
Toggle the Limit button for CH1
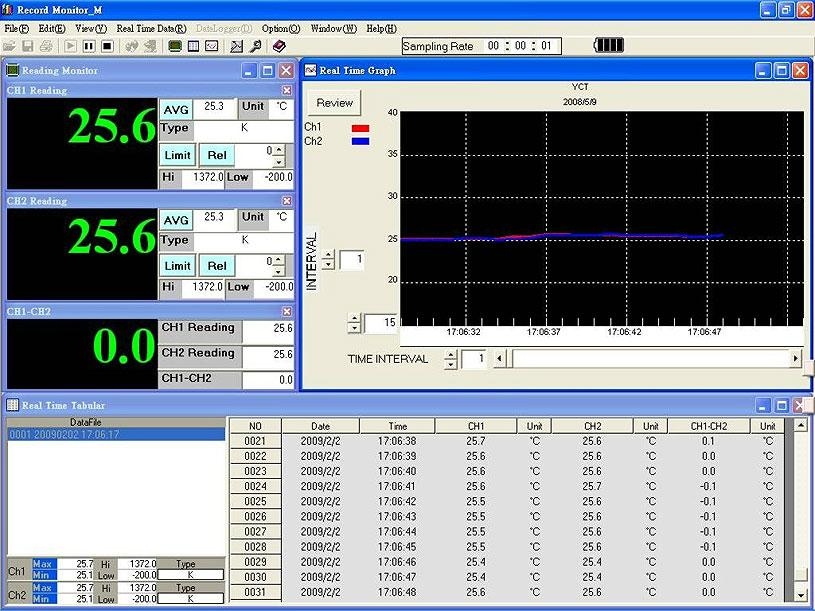[177, 155]
